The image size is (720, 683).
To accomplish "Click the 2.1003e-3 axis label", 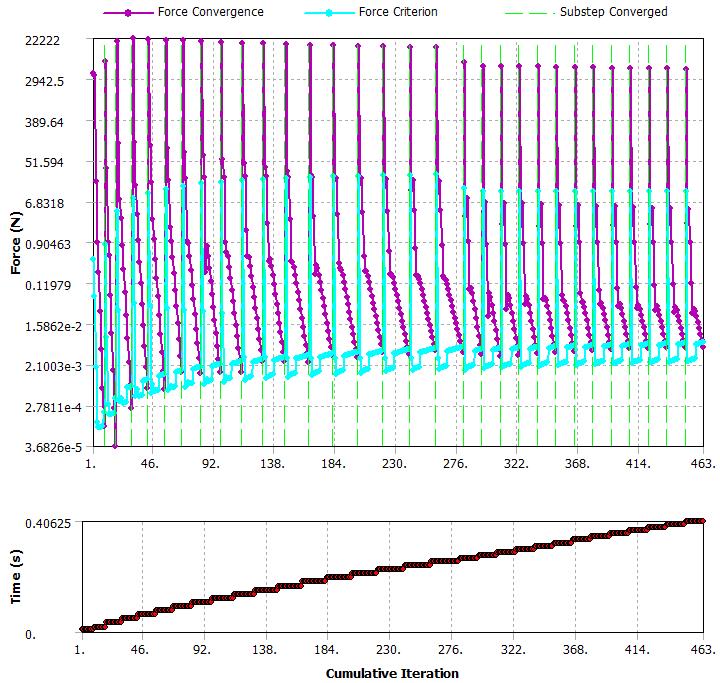I will coord(53,366).
